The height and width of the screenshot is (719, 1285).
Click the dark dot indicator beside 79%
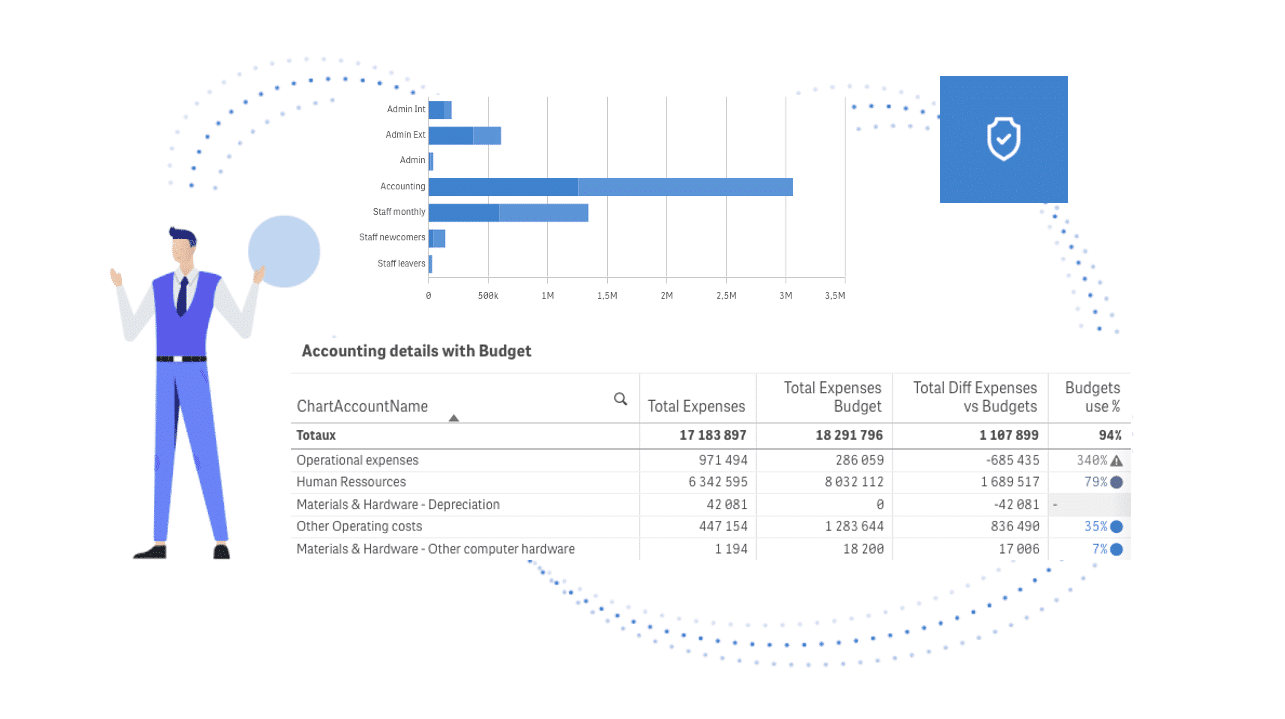pos(1116,482)
